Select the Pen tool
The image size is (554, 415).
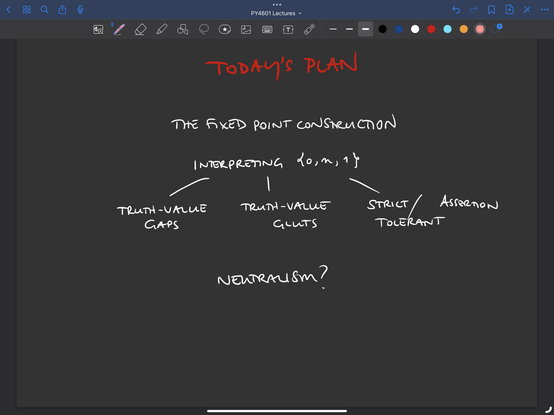pos(119,29)
